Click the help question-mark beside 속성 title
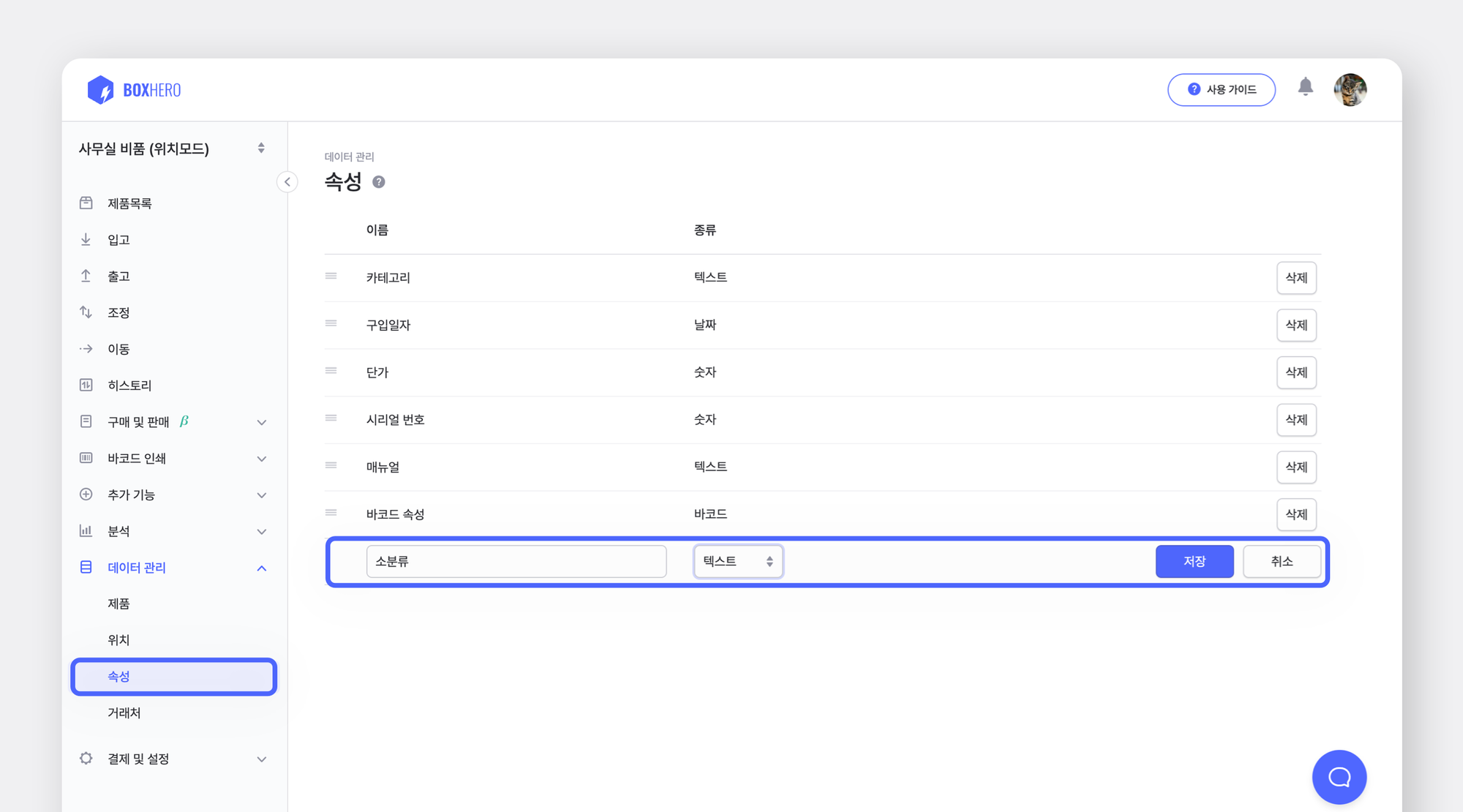The width and height of the screenshot is (1463, 812). [x=379, y=182]
